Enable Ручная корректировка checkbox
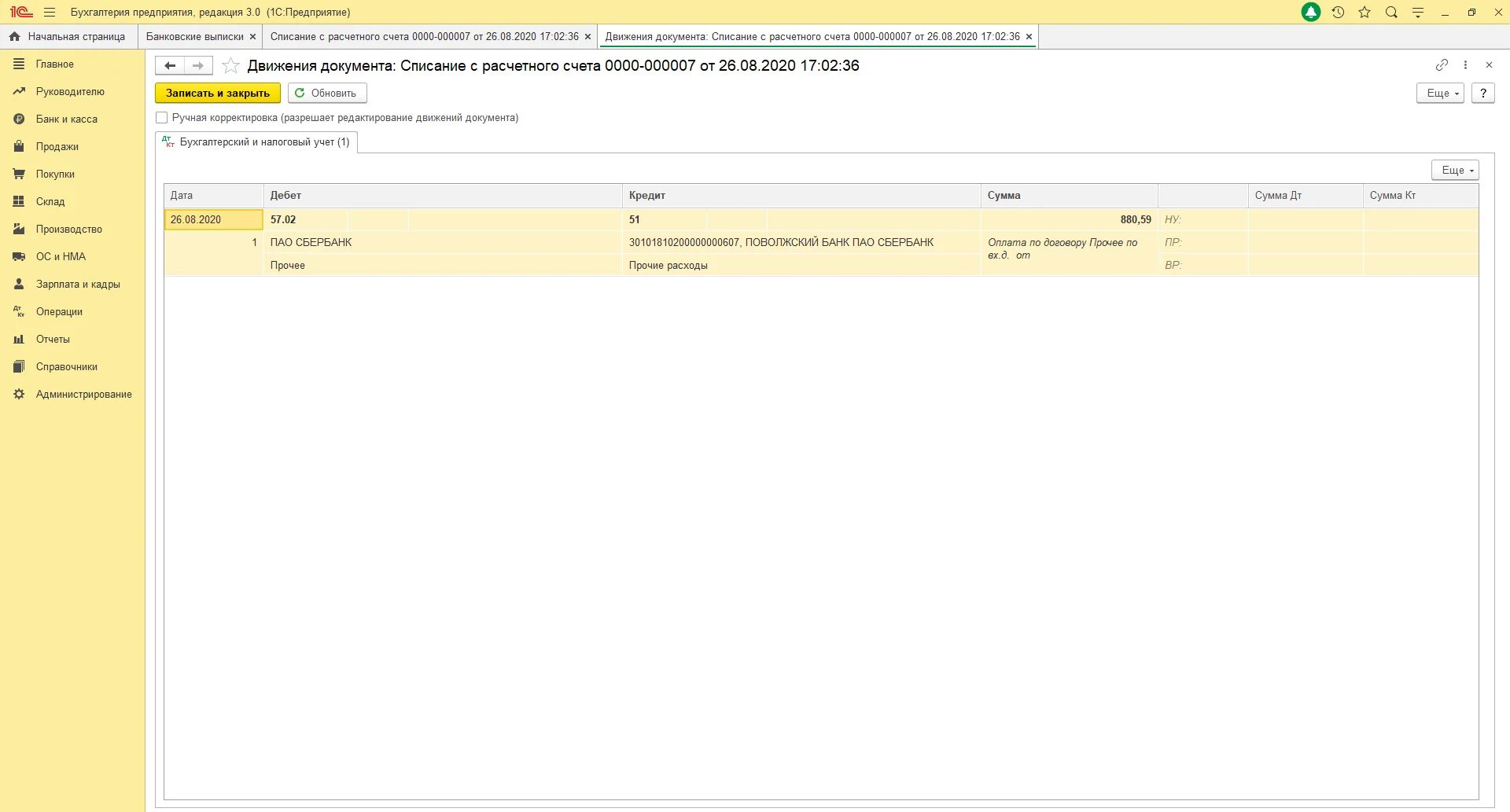The width and height of the screenshot is (1510, 812). (x=162, y=118)
